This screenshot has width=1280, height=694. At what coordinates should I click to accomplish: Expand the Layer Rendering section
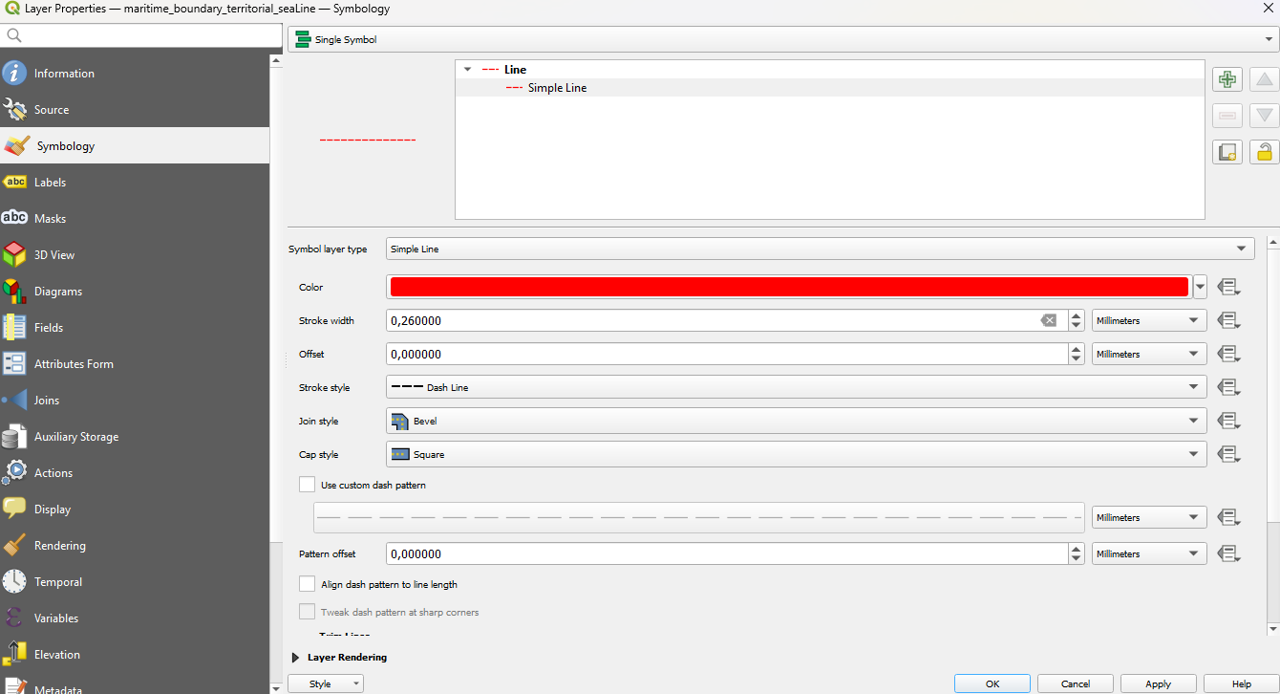[x=296, y=658]
